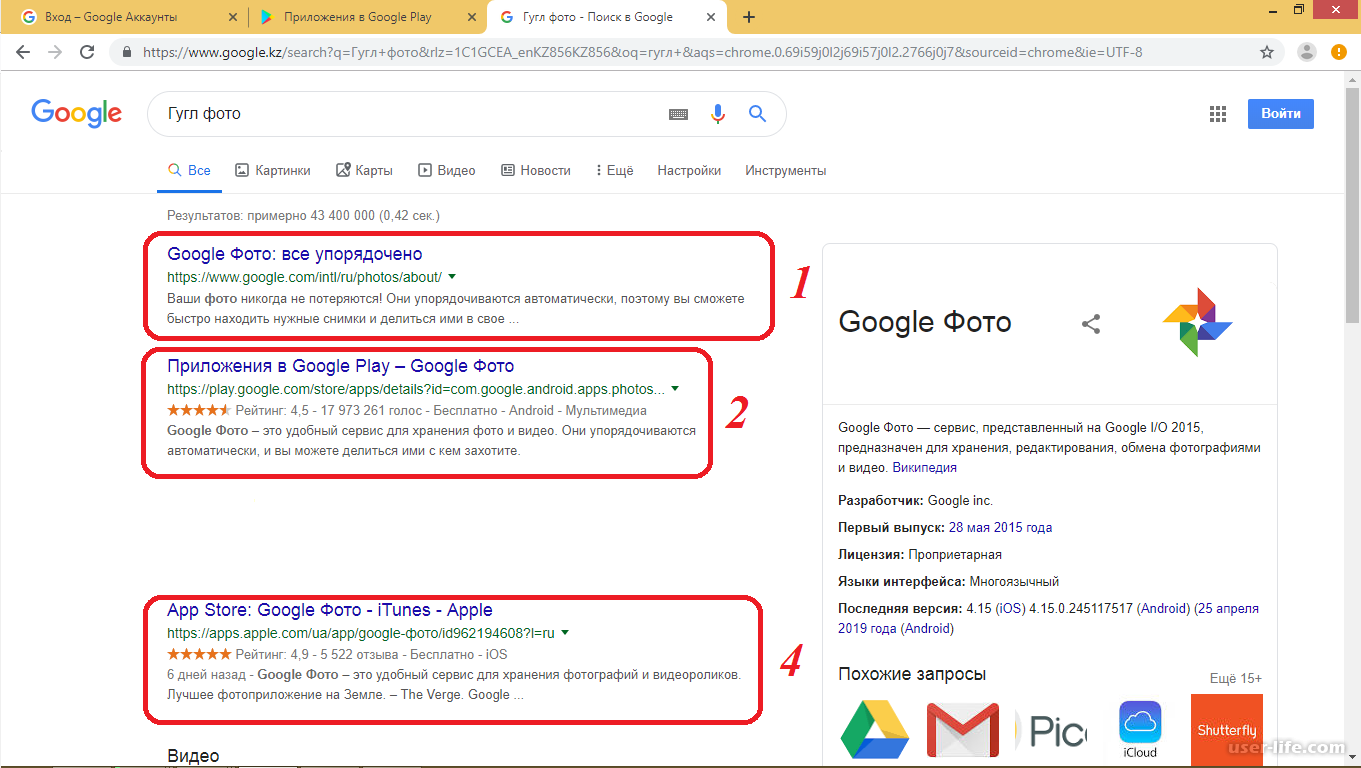The image size is (1361, 768).
Task: Start voice search with the microphone icon
Action: tap(717, 114)
